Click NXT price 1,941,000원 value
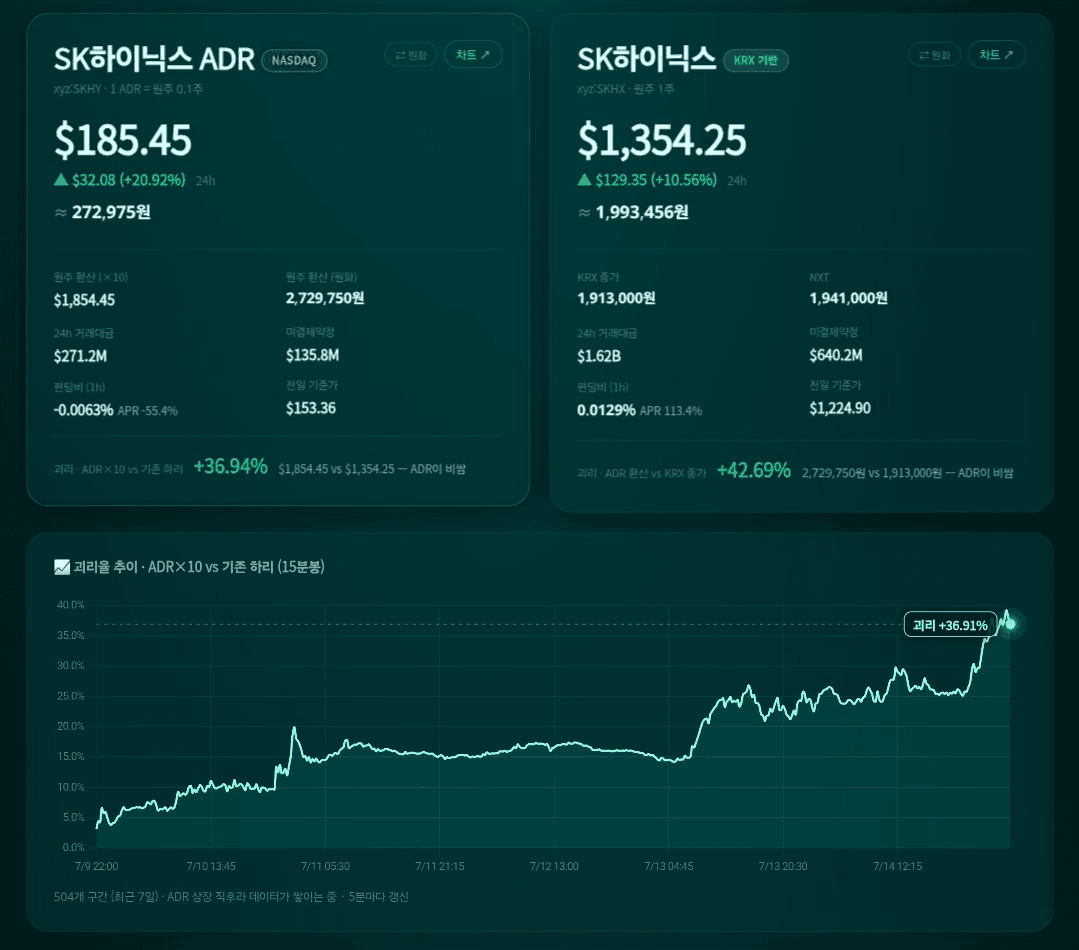The height and width of the screenshot is (950, 1079). (x=848, y=298)
